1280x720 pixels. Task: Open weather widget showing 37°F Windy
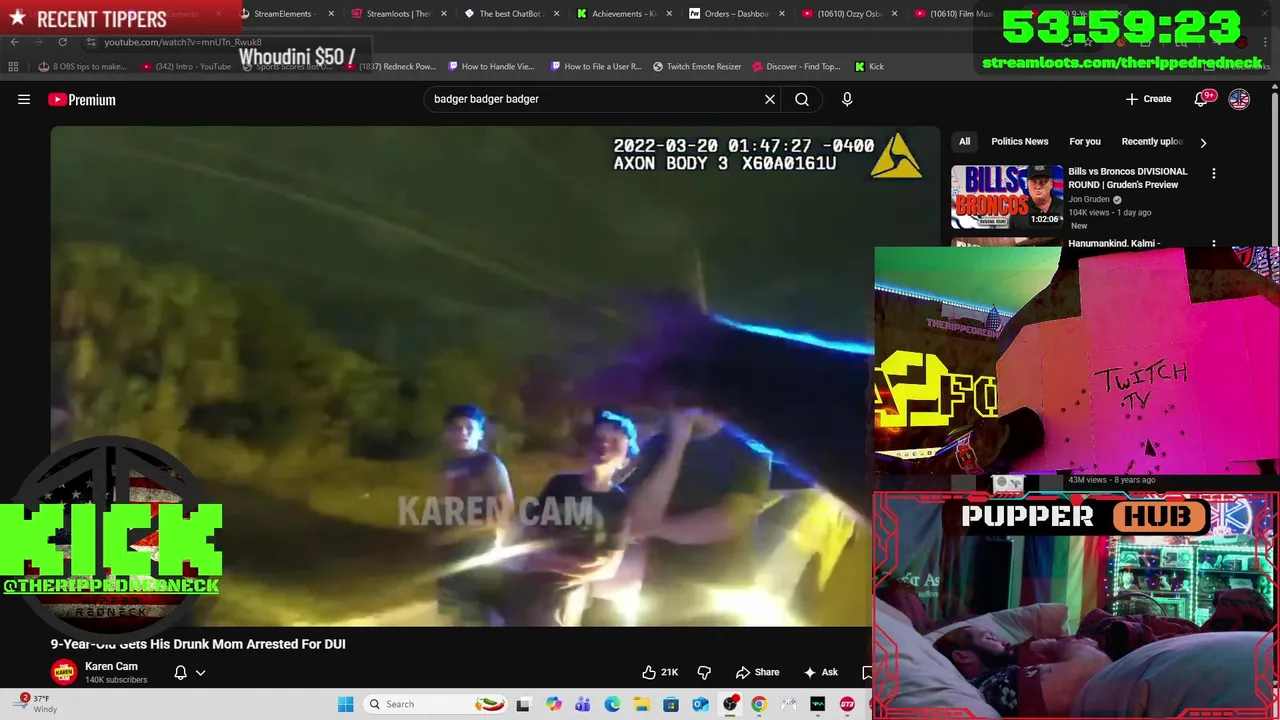[x=35, y=704]
